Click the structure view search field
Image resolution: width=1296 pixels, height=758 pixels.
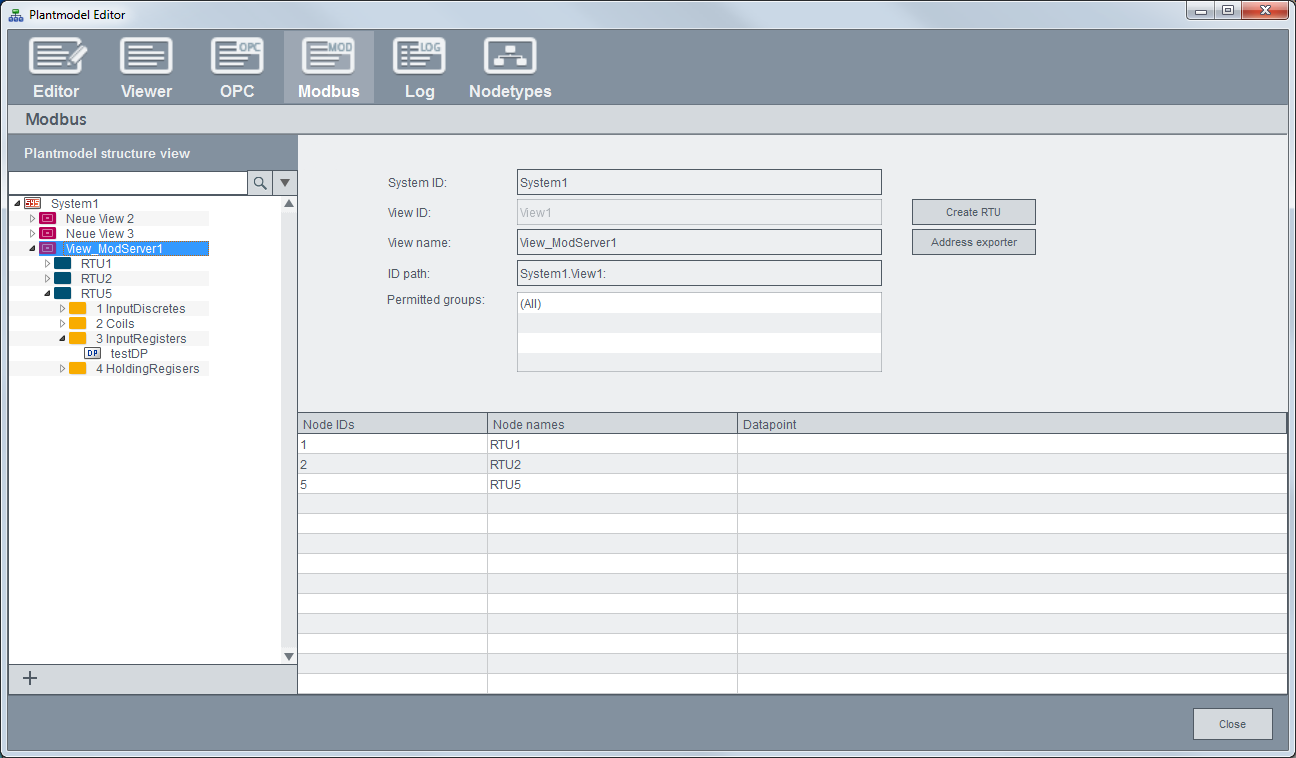[x=128, y=183]
